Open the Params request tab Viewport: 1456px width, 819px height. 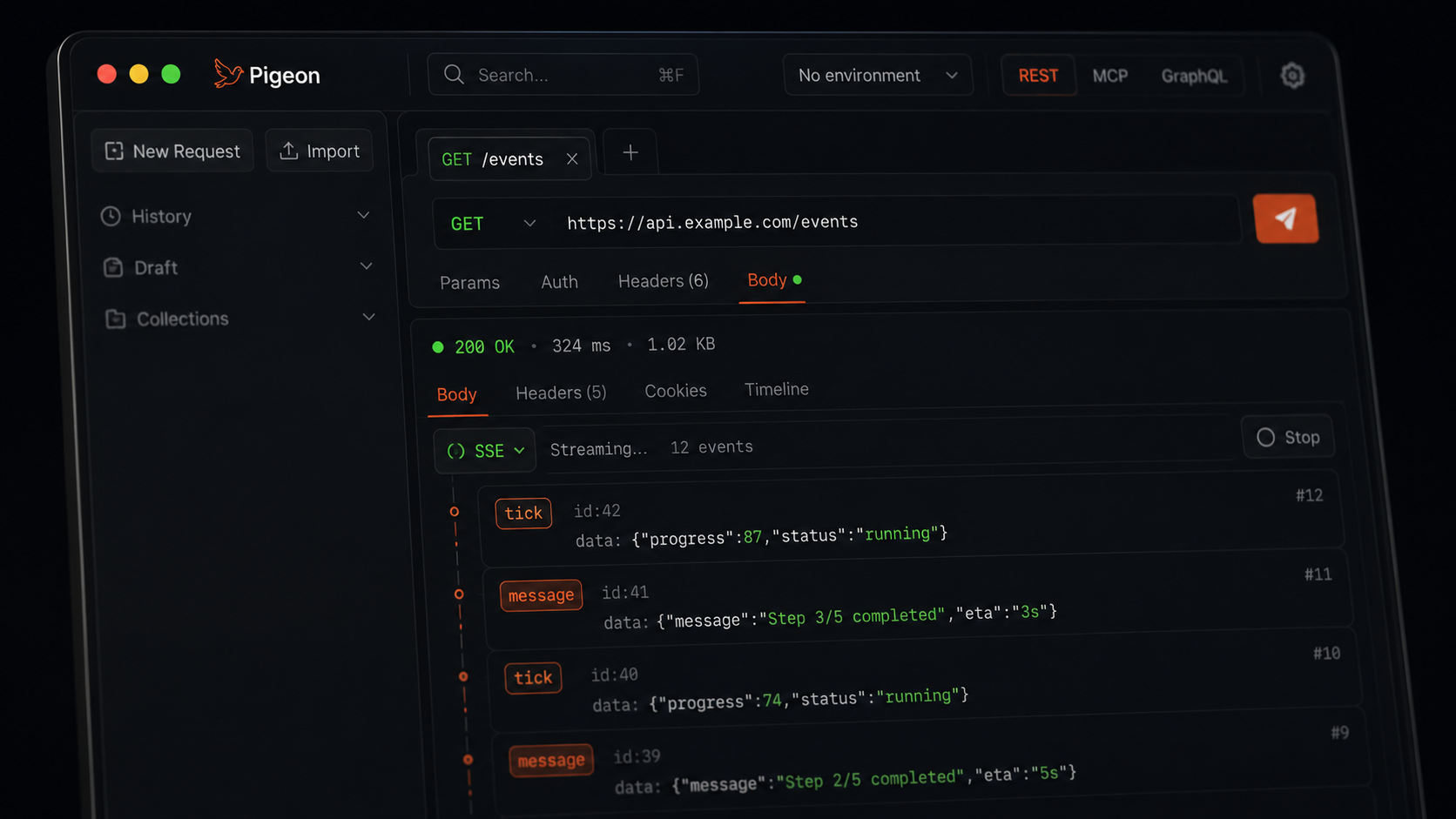tap(470, 283)
